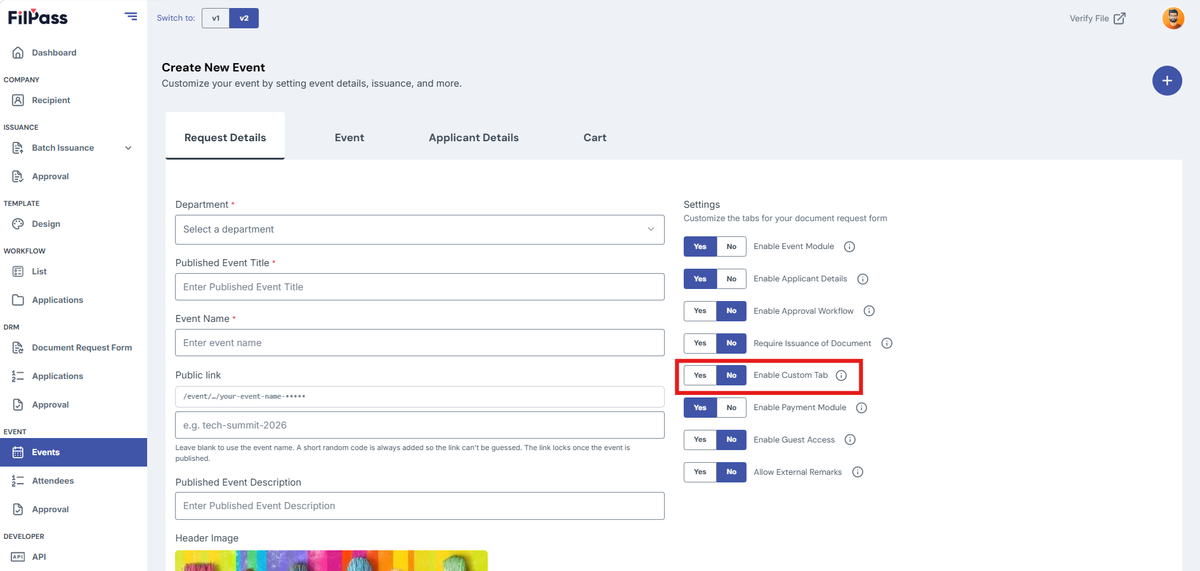Click the Issuance Approval document icon
The height and width of the screenshot is (571, 1200).
coord(18,176)
